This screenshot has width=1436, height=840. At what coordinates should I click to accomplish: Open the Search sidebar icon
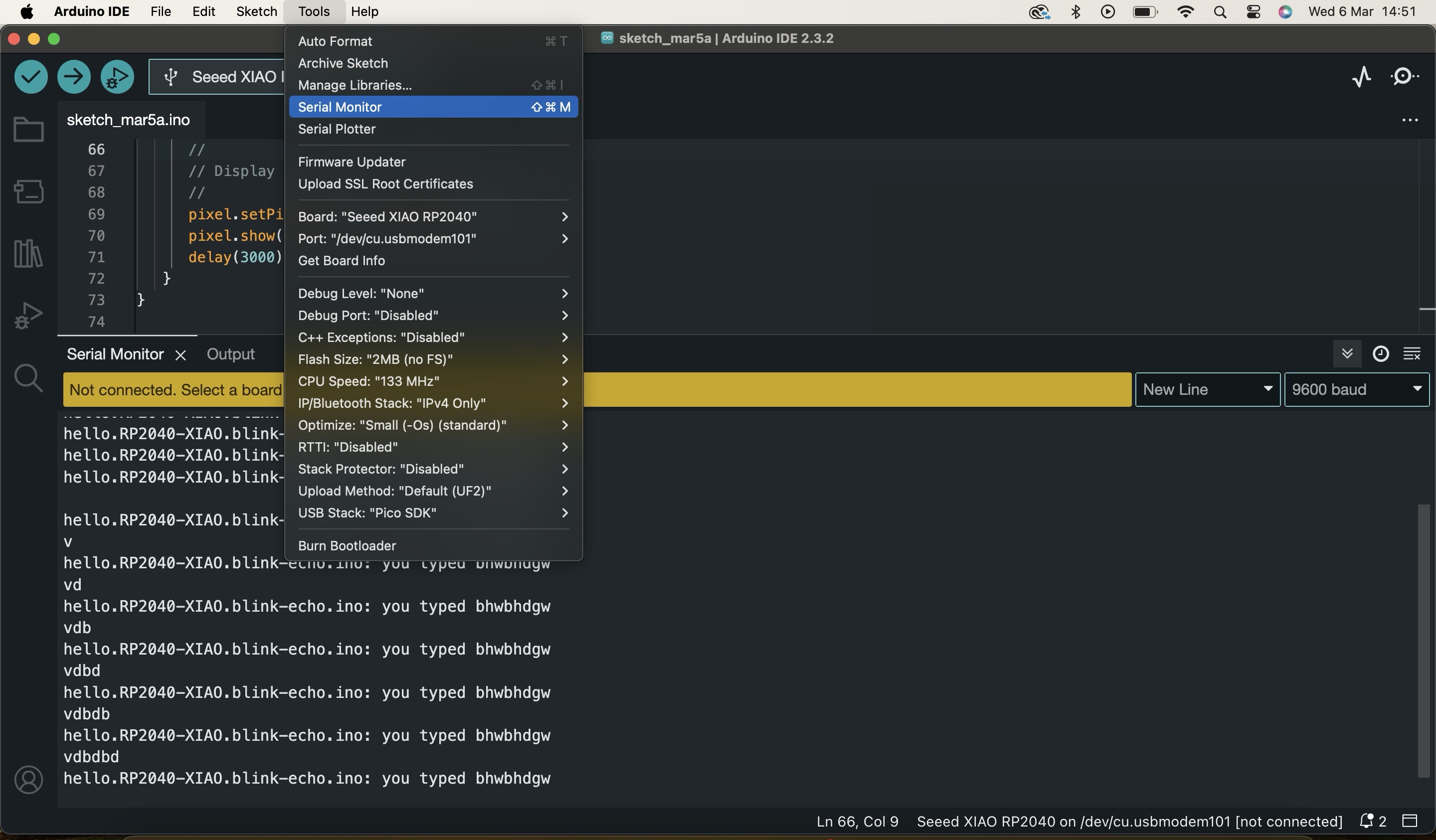tap(28, 378)
